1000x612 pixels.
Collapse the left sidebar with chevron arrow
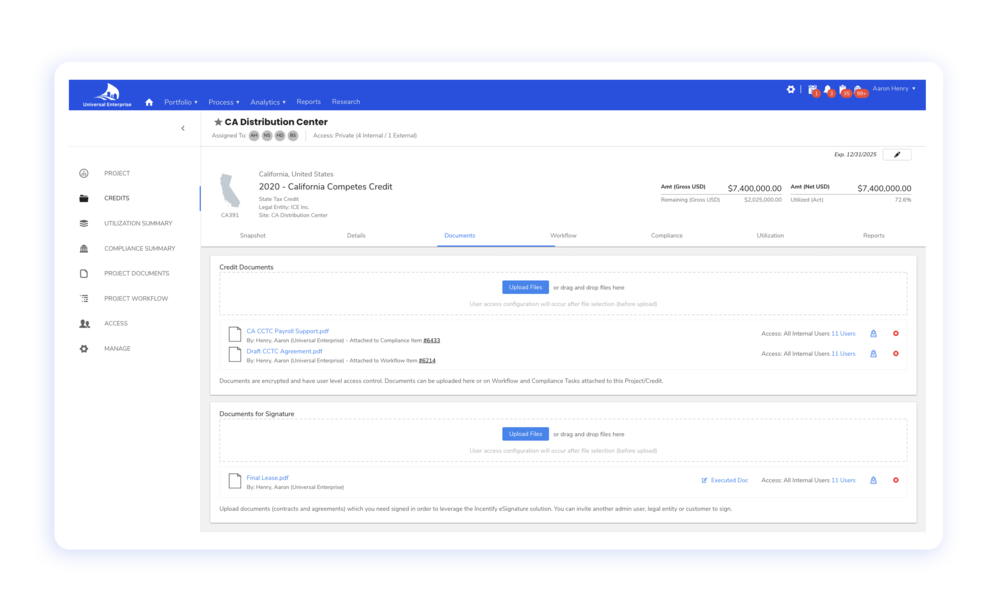pos(182,128)
